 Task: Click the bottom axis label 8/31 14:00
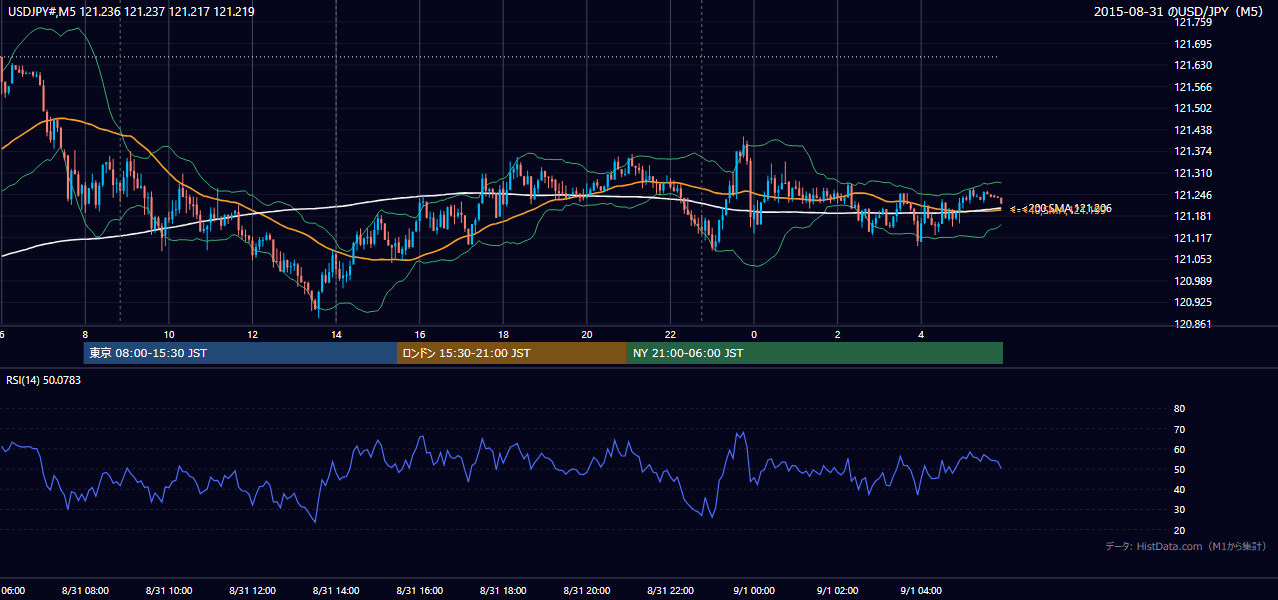tap(336, 591)
